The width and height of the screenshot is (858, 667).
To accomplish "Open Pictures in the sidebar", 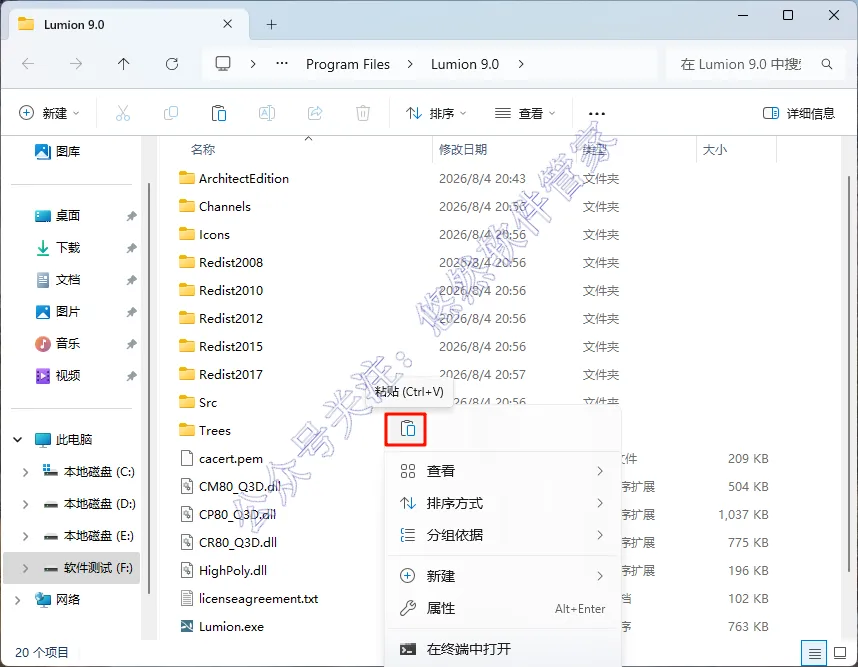I will [x=58, y=312].
